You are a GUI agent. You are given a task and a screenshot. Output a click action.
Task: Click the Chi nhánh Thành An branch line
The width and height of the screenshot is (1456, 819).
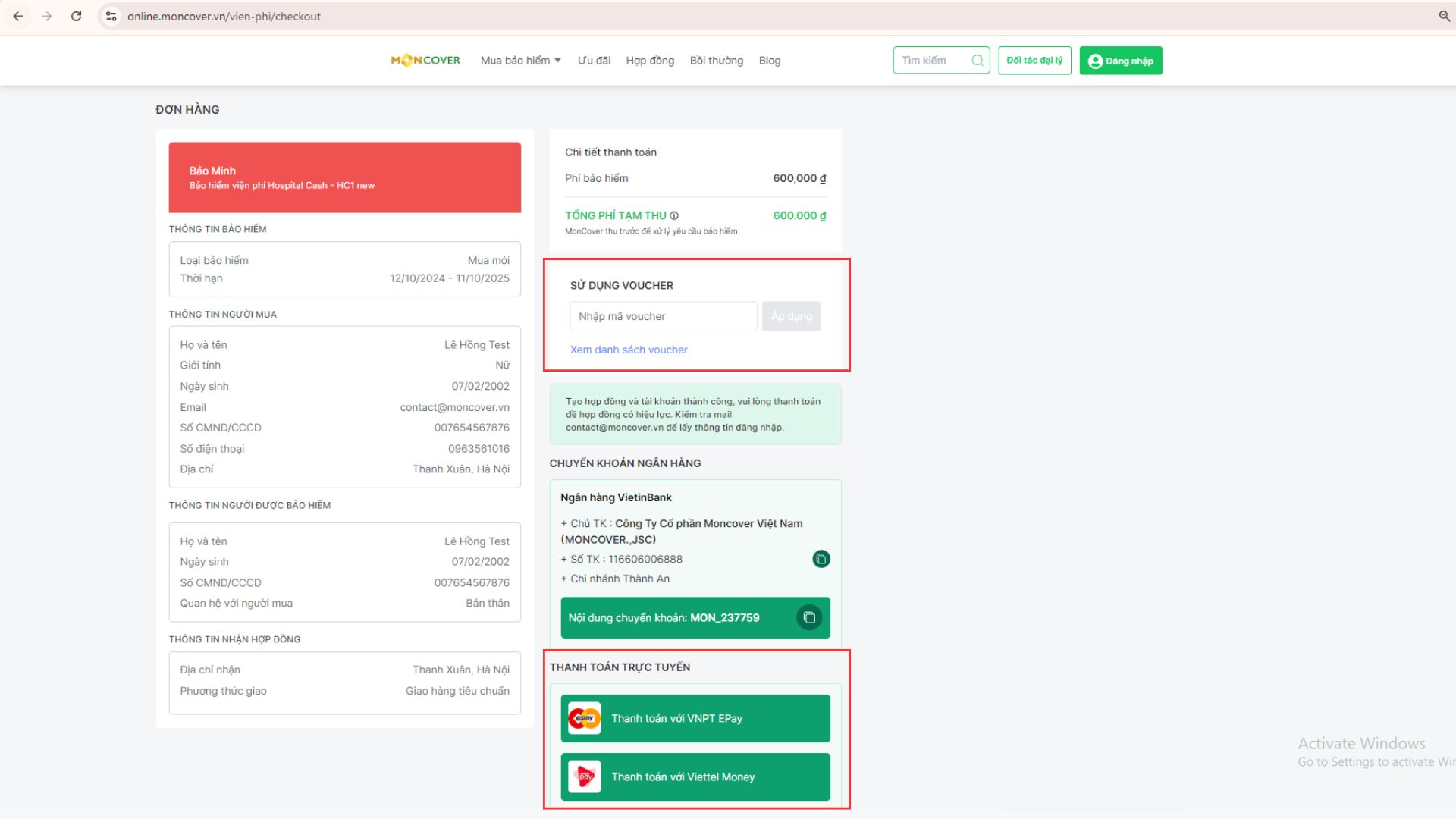[615, 579]
